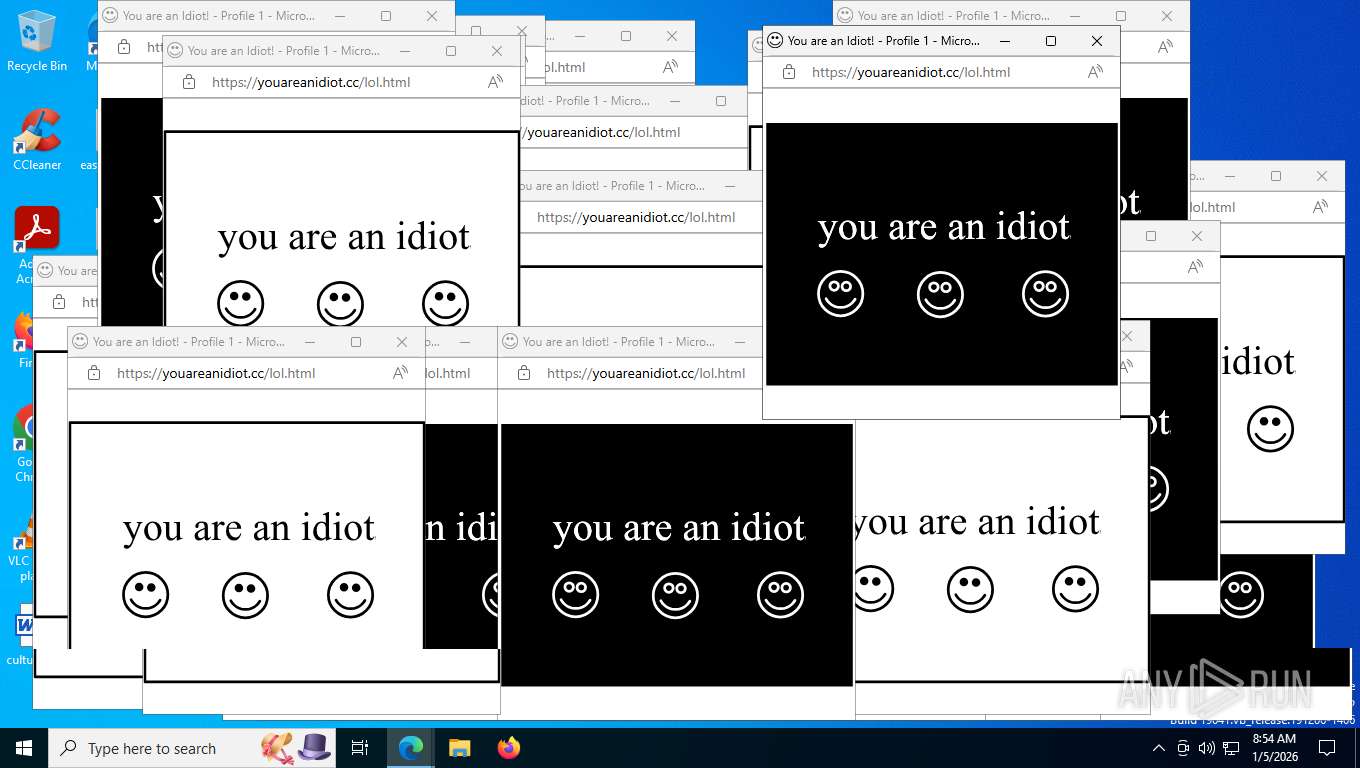Click the URL in the window titled 'ou are an Idiot!'
The height and width of the screenshot is (768, 1360).
point(636,217)
